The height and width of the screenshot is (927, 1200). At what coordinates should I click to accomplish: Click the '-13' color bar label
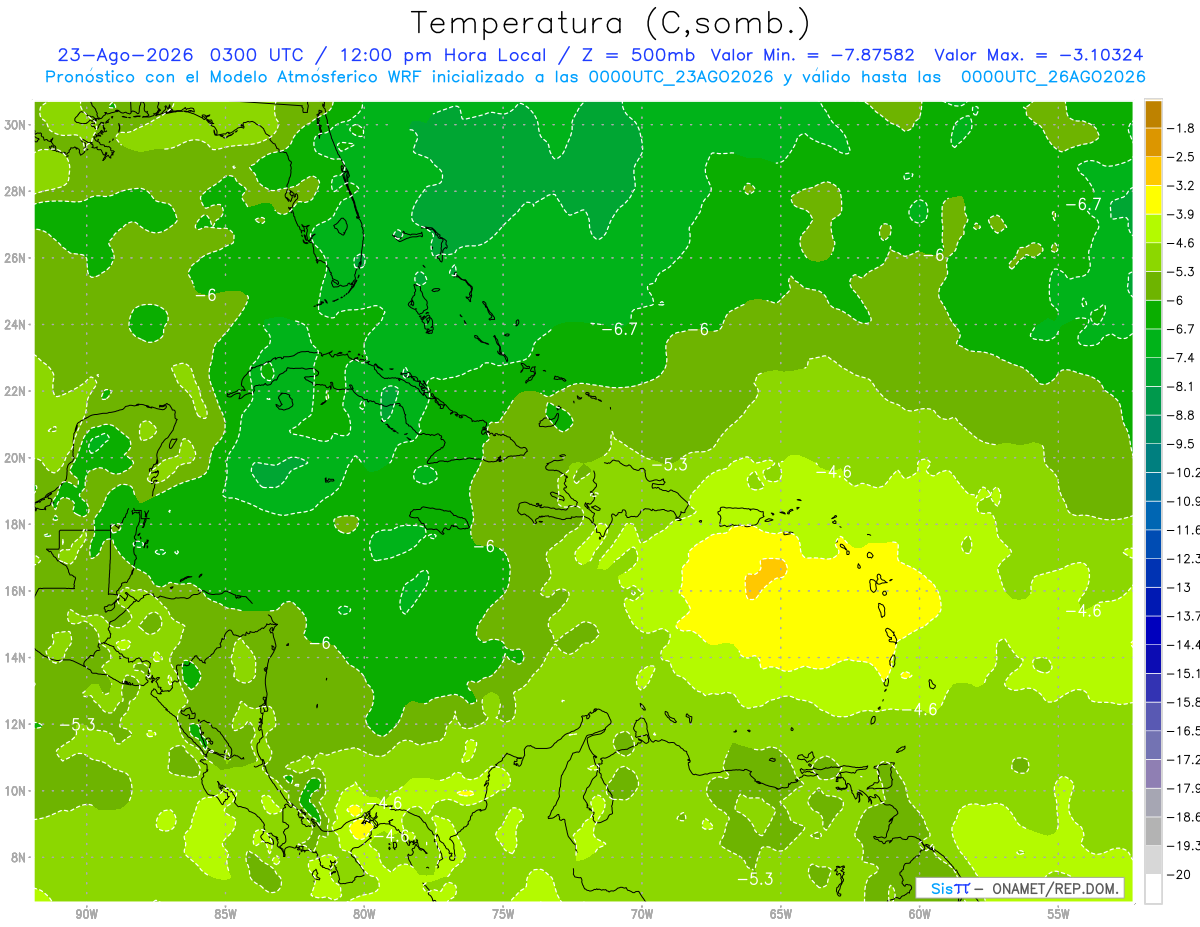[1179, 587]
